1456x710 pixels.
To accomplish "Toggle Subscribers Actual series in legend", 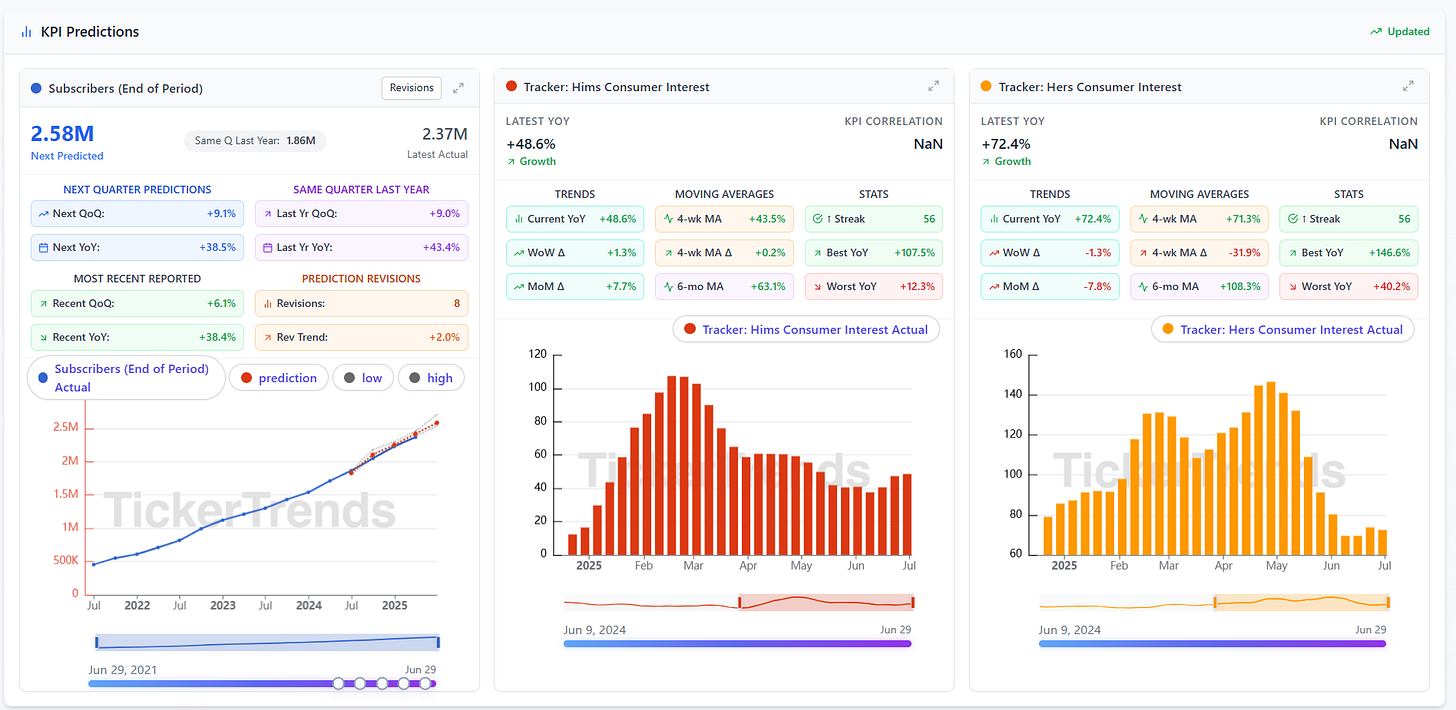I will (126, 378).
